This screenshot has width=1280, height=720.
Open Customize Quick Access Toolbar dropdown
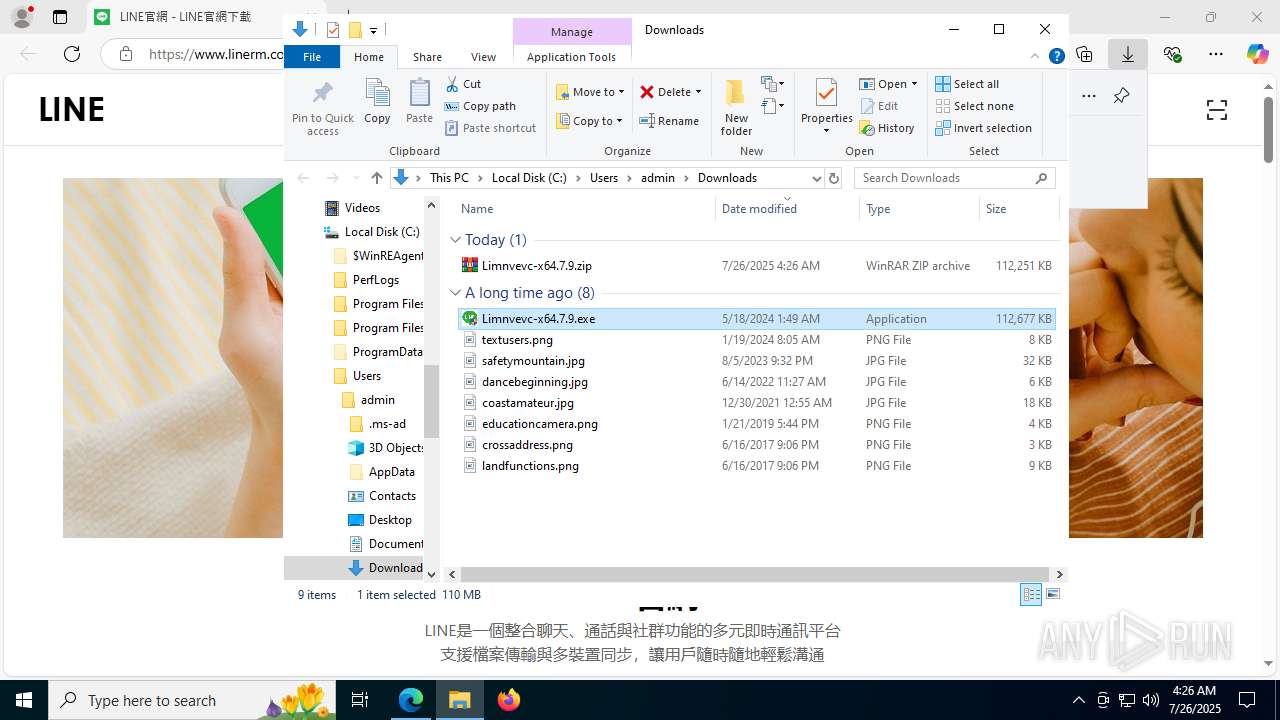373,30
